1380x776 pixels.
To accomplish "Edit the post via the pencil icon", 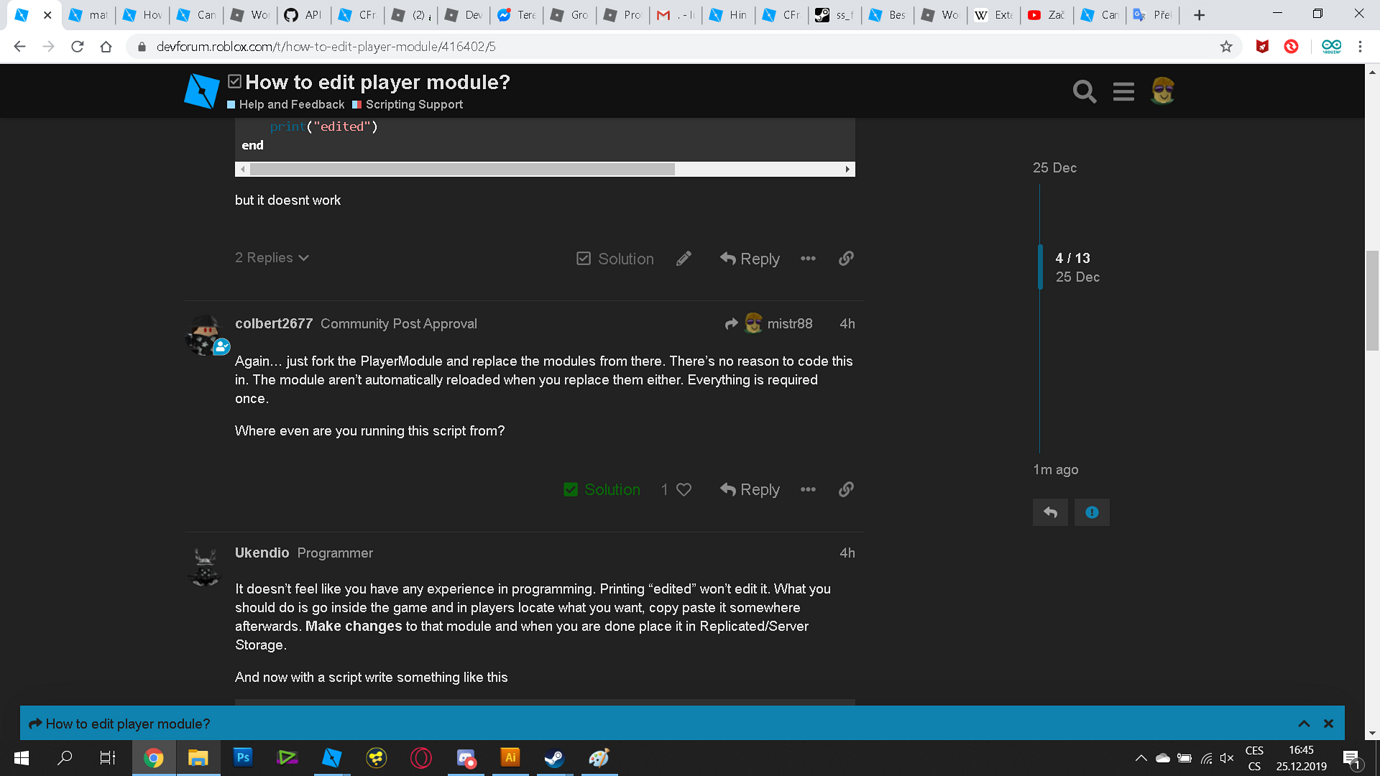I will pos(684,258).
